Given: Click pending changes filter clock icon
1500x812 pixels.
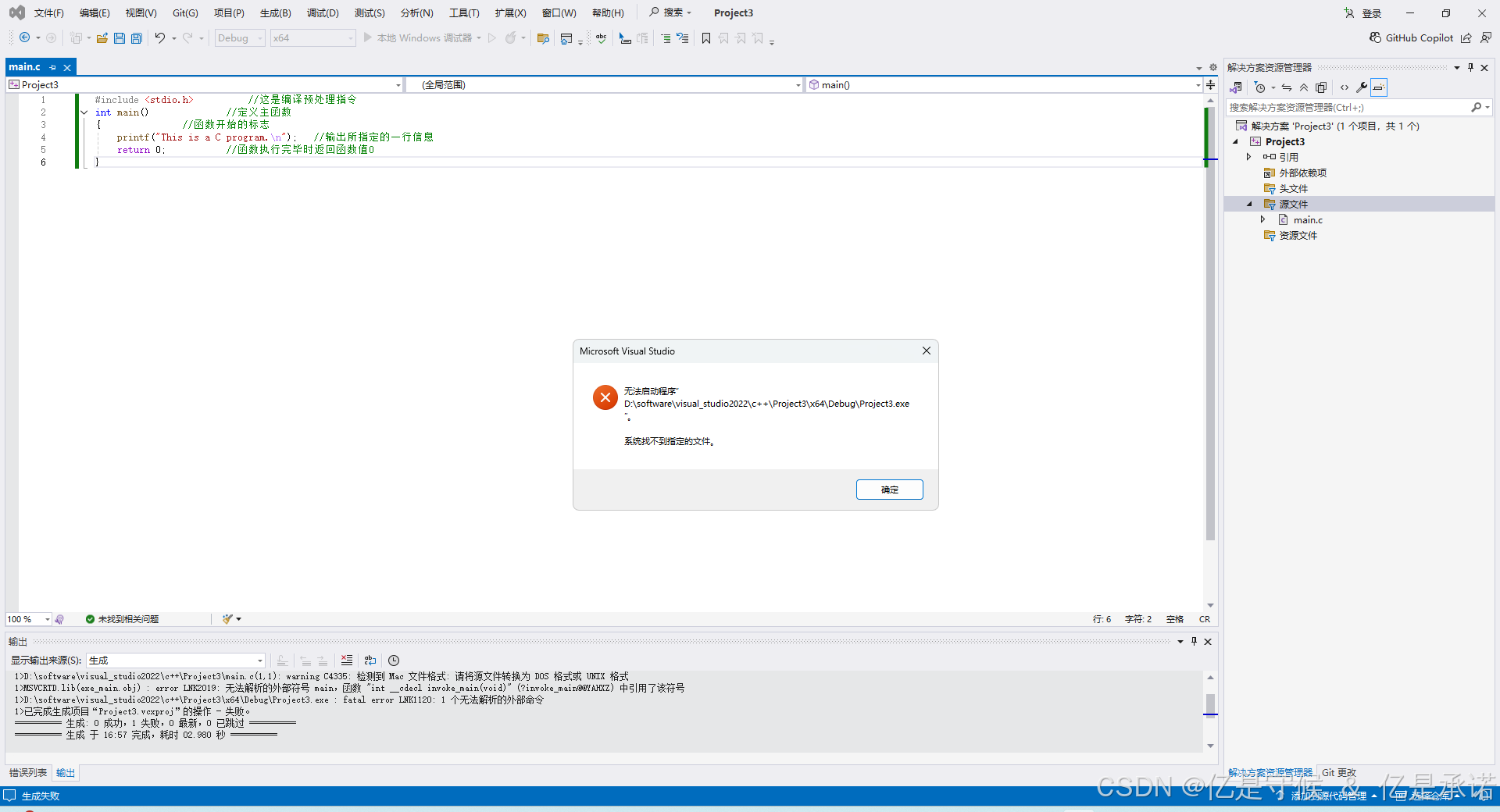Looking at the screenshot, I should (1259, 87).
